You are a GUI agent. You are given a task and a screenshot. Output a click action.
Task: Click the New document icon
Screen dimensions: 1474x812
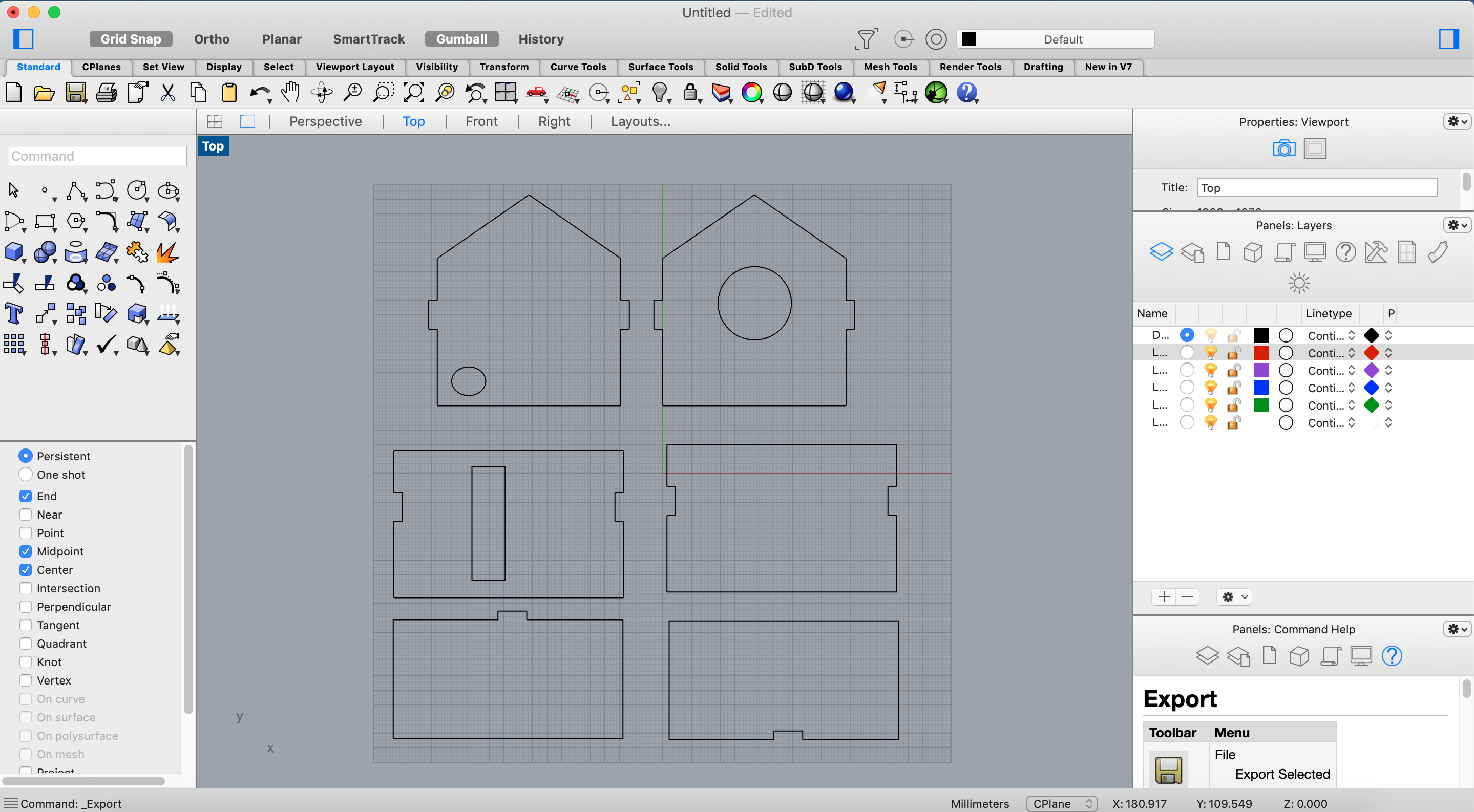pyautogui.click(x=14, y=93)
